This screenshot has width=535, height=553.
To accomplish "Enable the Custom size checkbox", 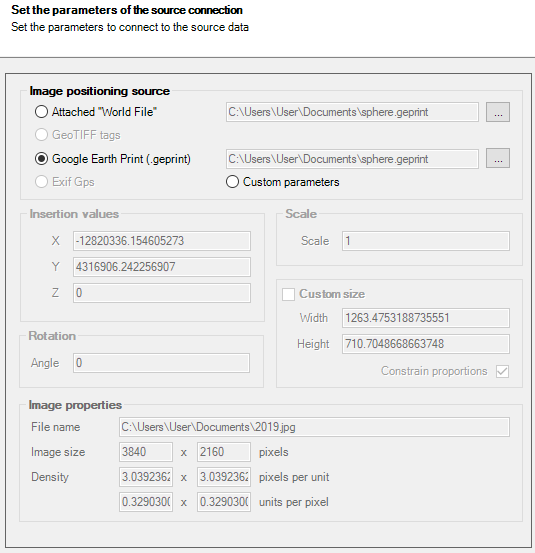I will pos(288,294).
